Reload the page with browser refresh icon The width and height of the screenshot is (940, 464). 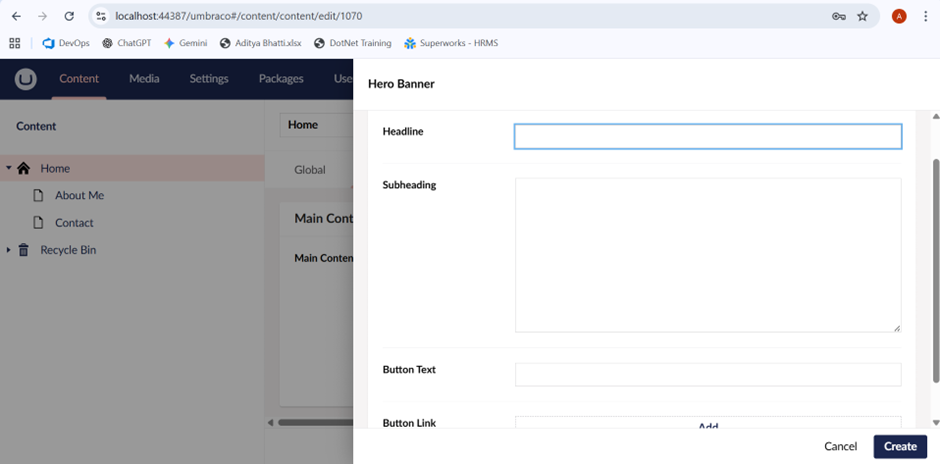point(69,16)
